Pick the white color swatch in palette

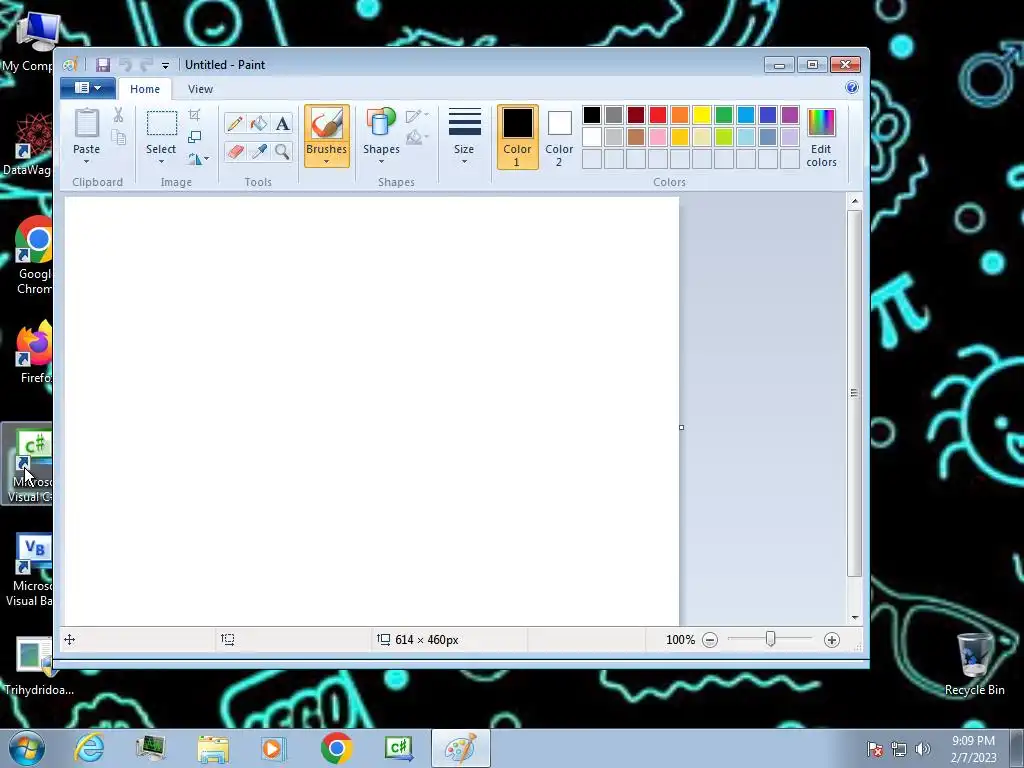tap(592, 137)
